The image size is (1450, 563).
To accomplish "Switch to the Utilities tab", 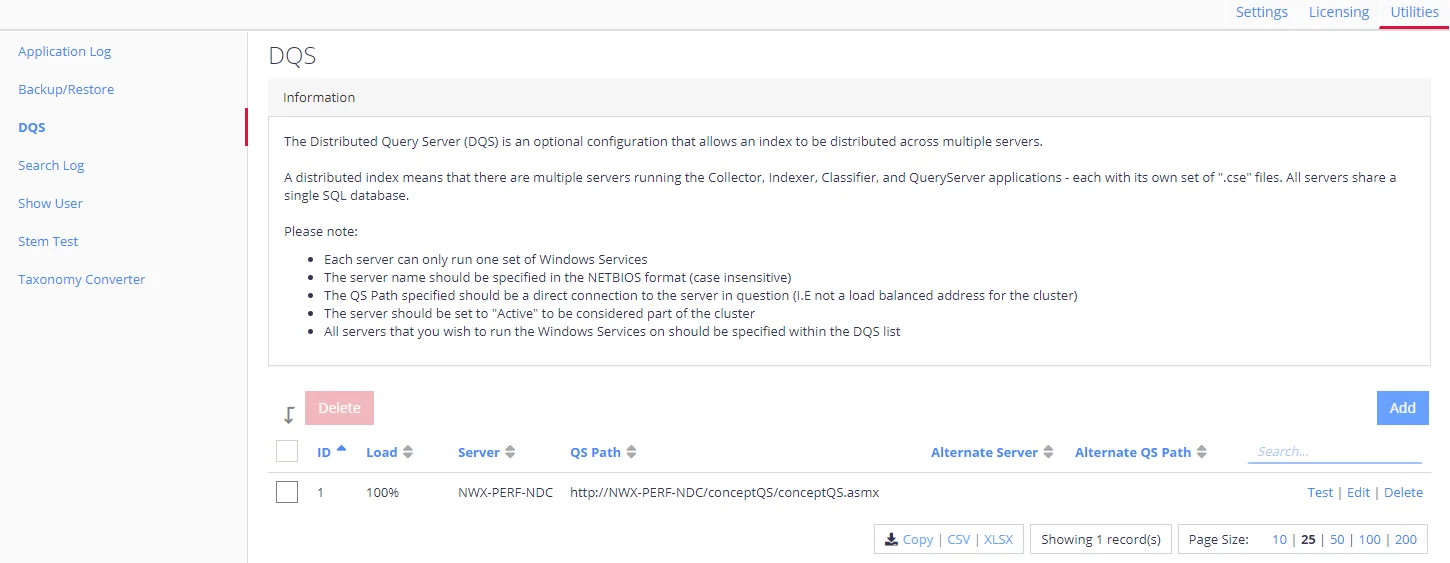I will (1414, 12).
